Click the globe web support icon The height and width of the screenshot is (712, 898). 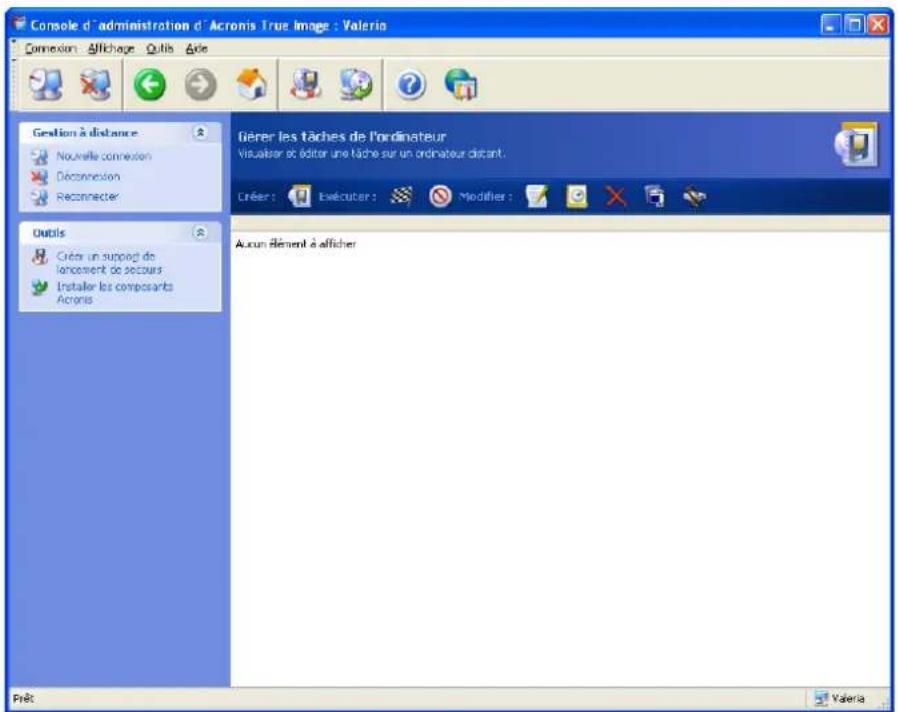pyautogui.click(x=461, y=85)
